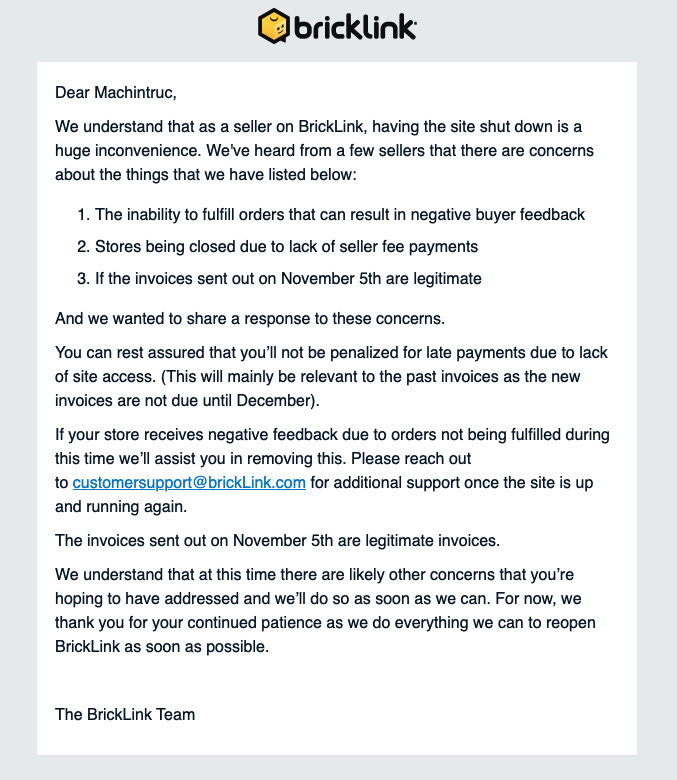
Task: Click the "And we wanted to share" line
Action: pyautogui.click(x=264, y=320)
